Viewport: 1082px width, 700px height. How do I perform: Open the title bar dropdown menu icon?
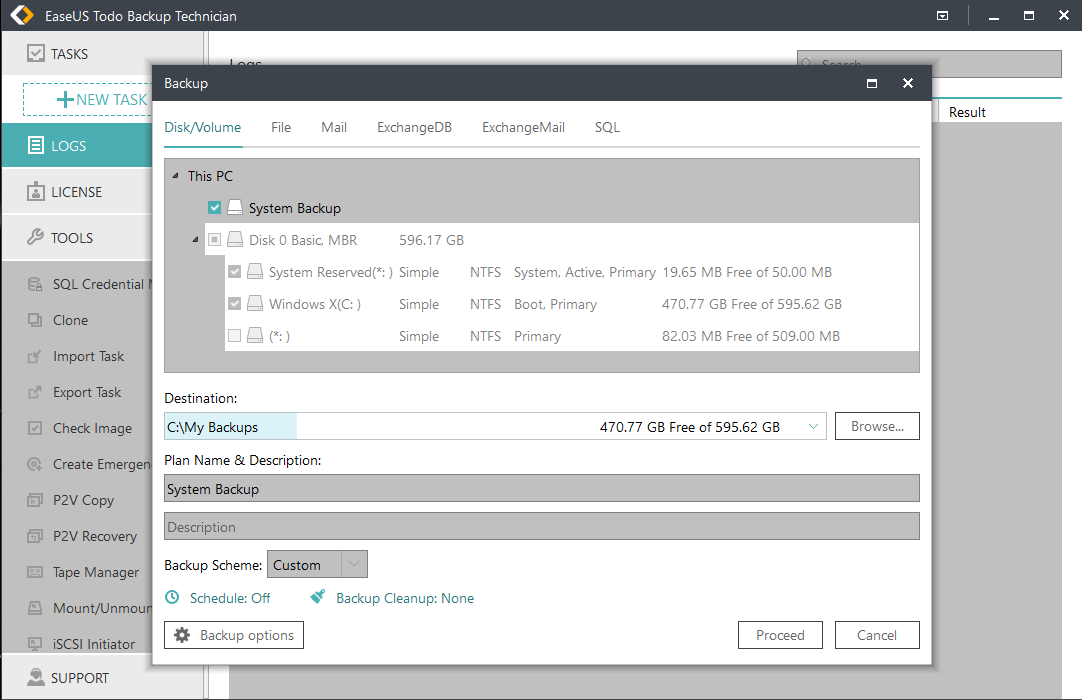coord(943,15)
